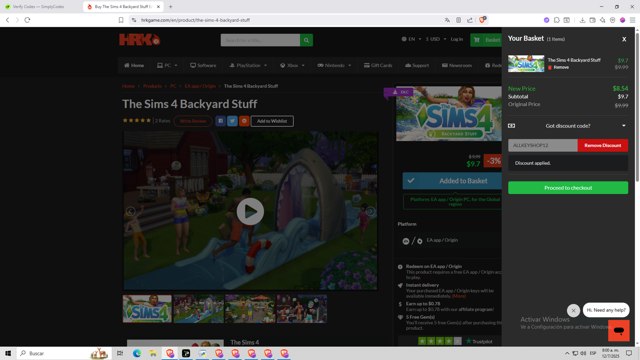This screenshot has height=360, width=640.
Task: Expand the PC menu dropdown
Action: (167, 65)
